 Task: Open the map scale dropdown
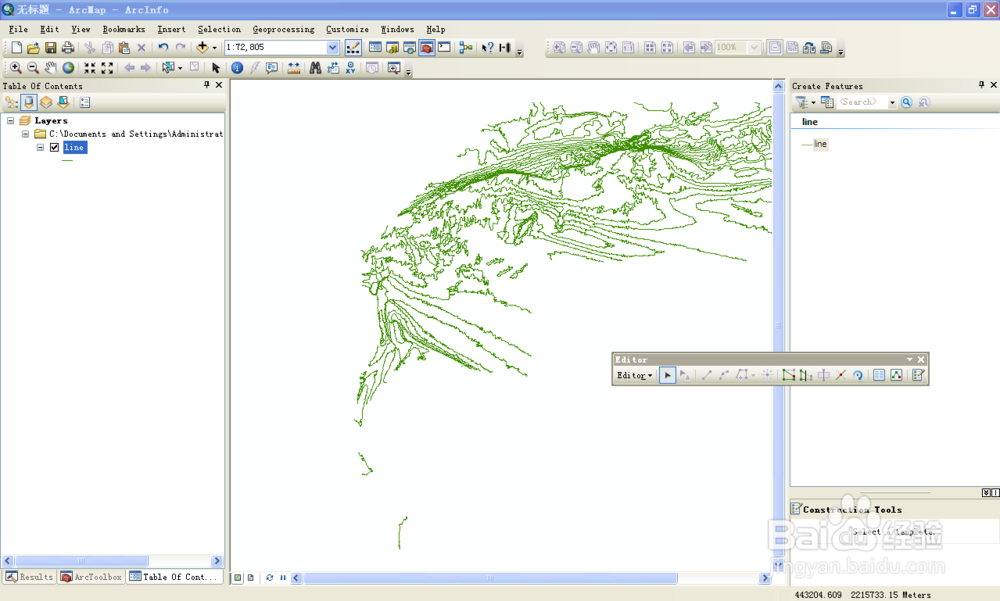click(x=332, y=47)
